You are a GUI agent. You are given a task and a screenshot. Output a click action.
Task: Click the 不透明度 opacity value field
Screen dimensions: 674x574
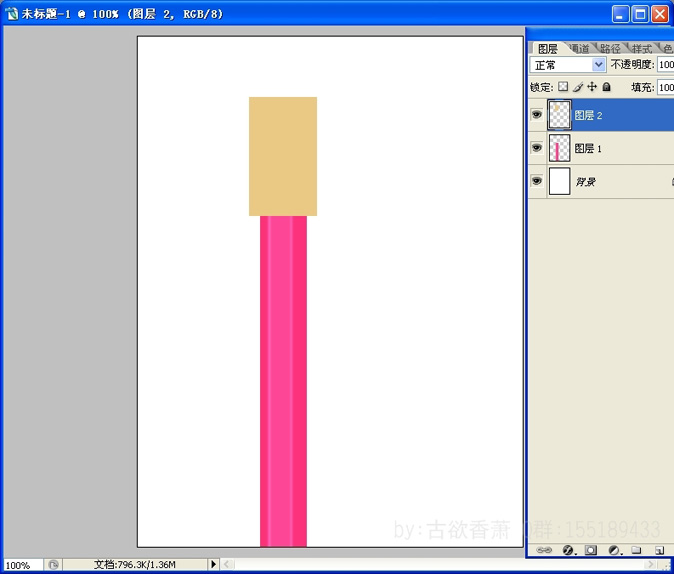click(665, 64)
